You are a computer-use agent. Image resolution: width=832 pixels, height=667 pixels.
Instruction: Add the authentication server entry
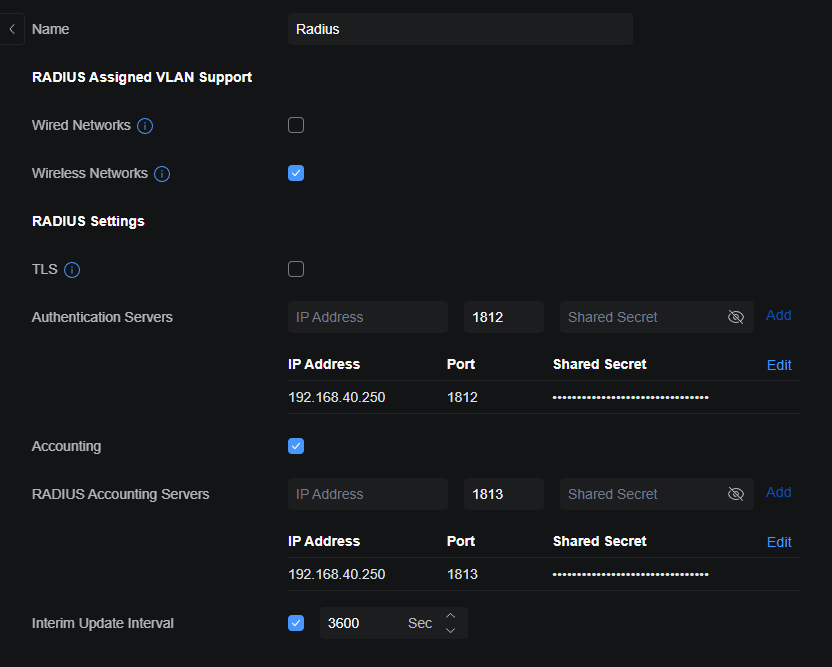(x=778, y=315)
